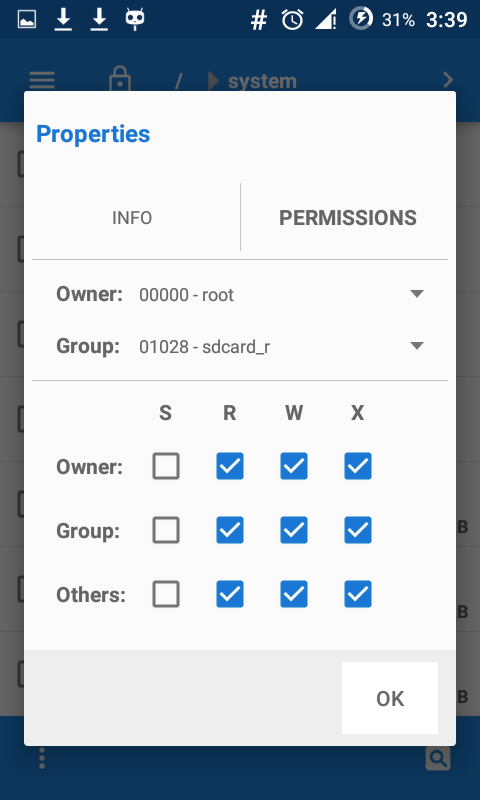
Task: Switch to the INFO tab
Action: point(132,218)
